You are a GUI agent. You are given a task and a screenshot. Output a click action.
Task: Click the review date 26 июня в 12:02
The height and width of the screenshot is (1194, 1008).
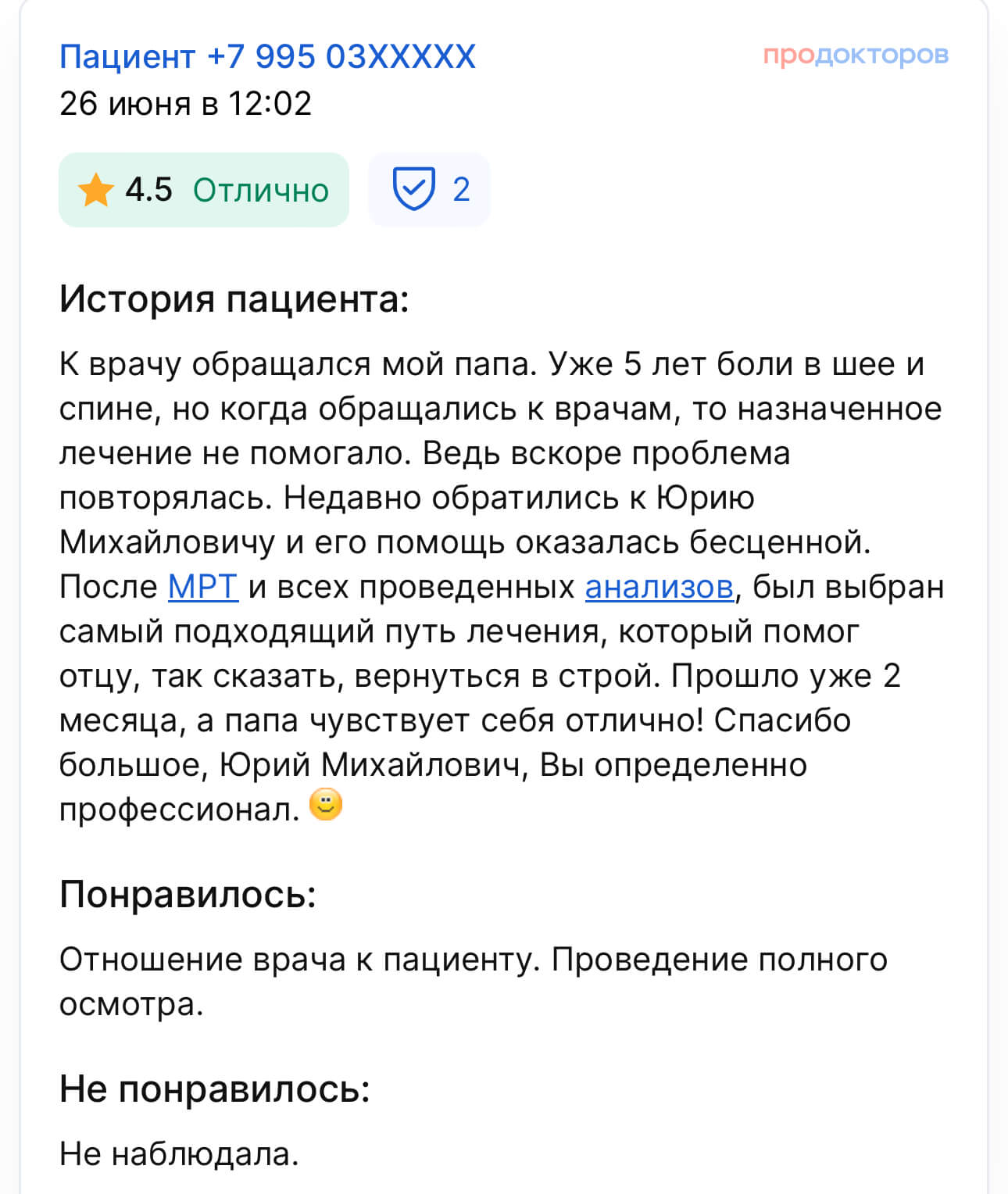click(185, 103)
